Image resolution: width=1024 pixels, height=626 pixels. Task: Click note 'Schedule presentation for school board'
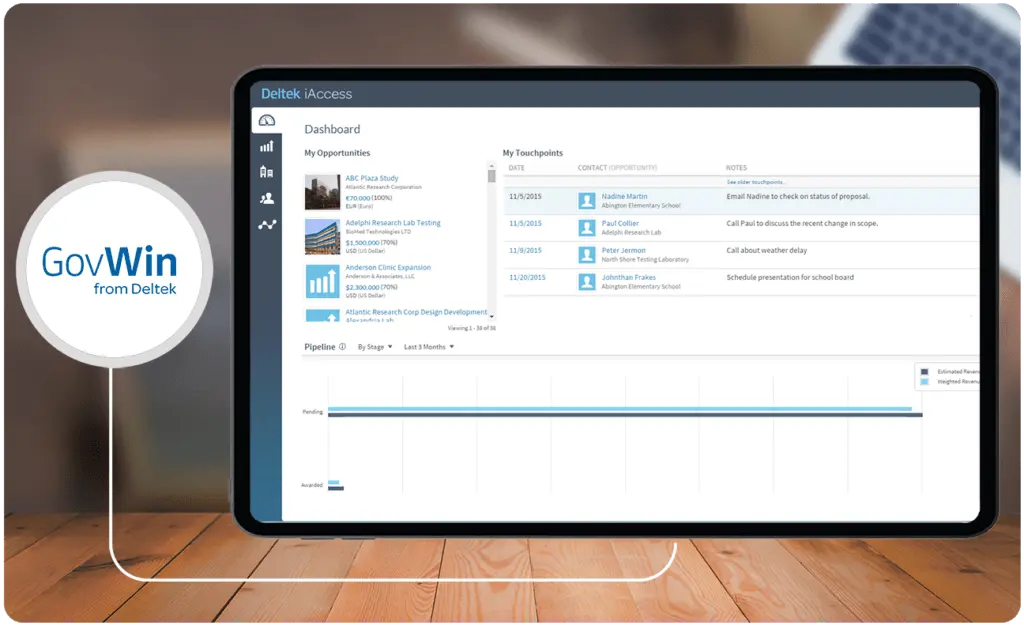[790, 277]
